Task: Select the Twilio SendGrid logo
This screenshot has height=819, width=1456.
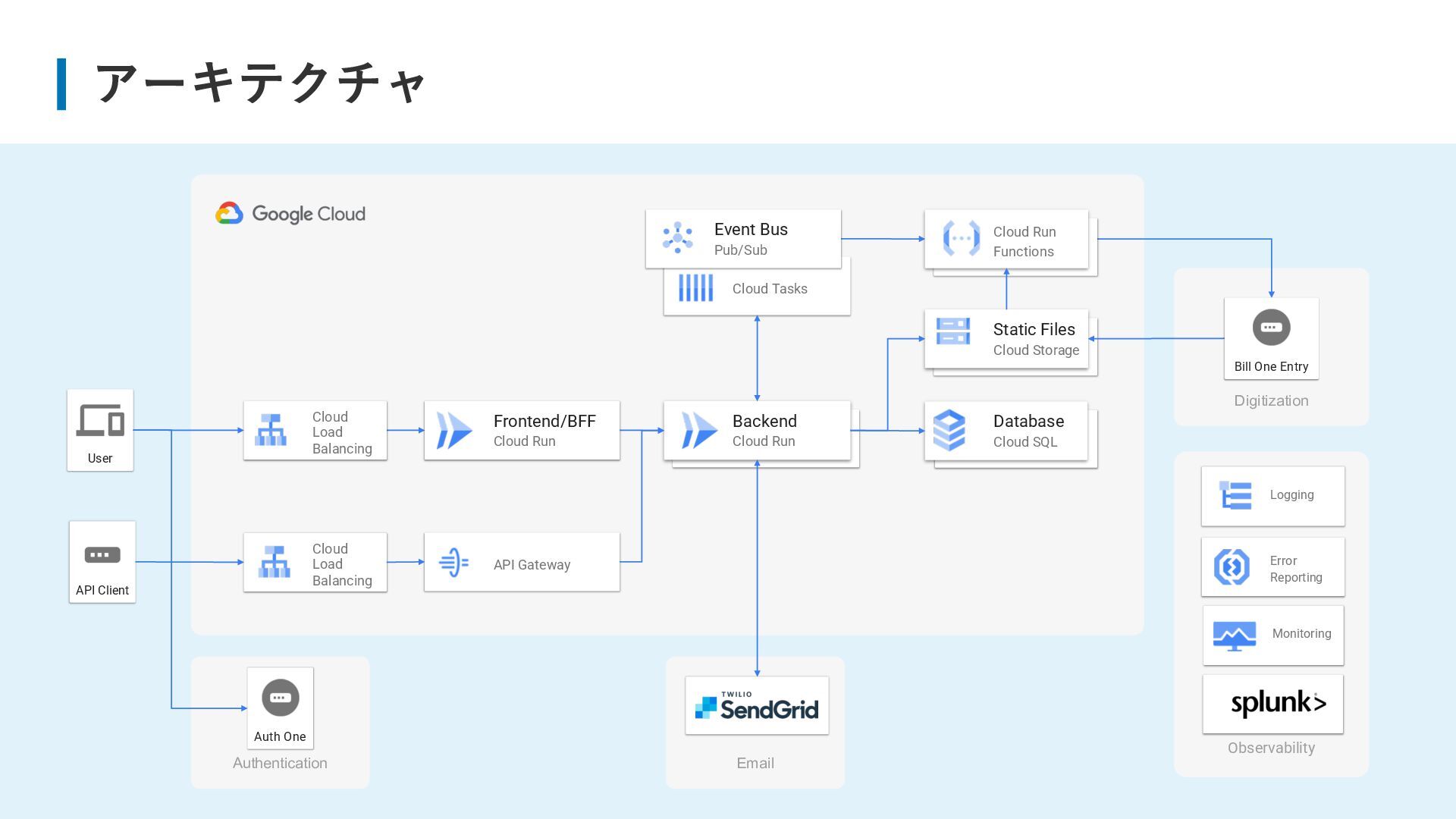Action: (757, 706)
